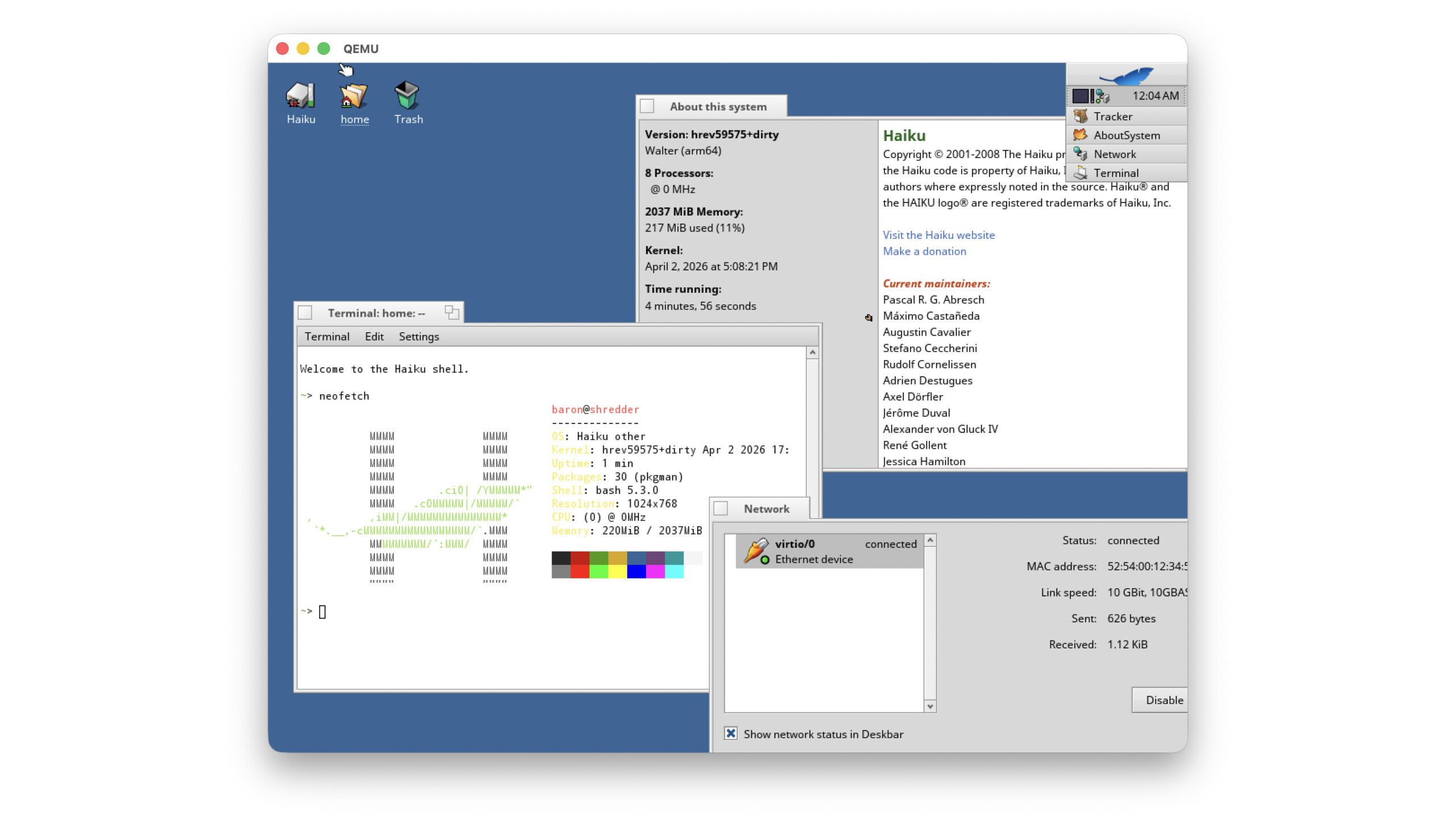Open the home folder on the desktop

coord(353,98)
